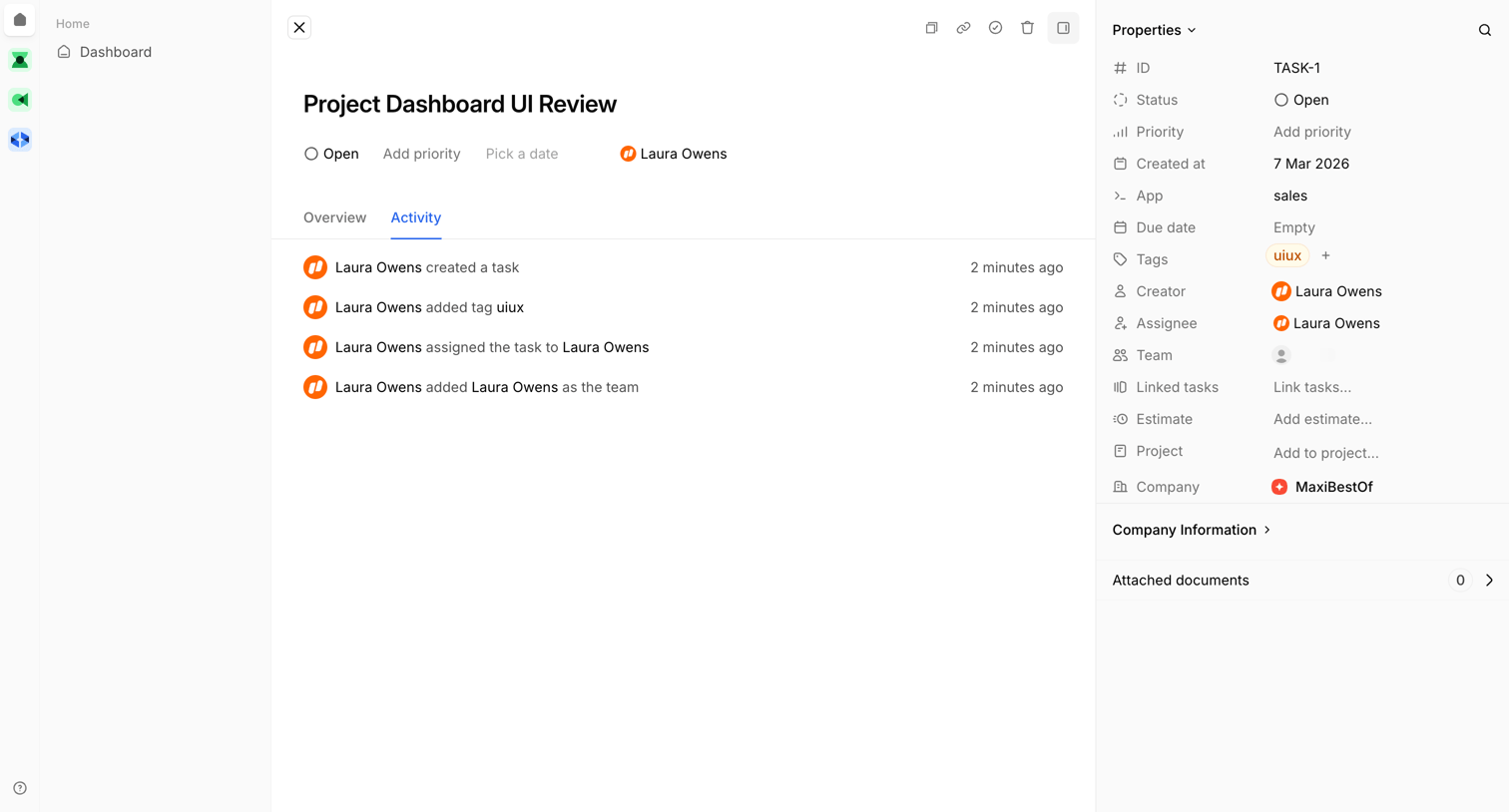Click uiux tag in activity log
The width and height of the screenshot is (1509, 812).
point(510,307)
